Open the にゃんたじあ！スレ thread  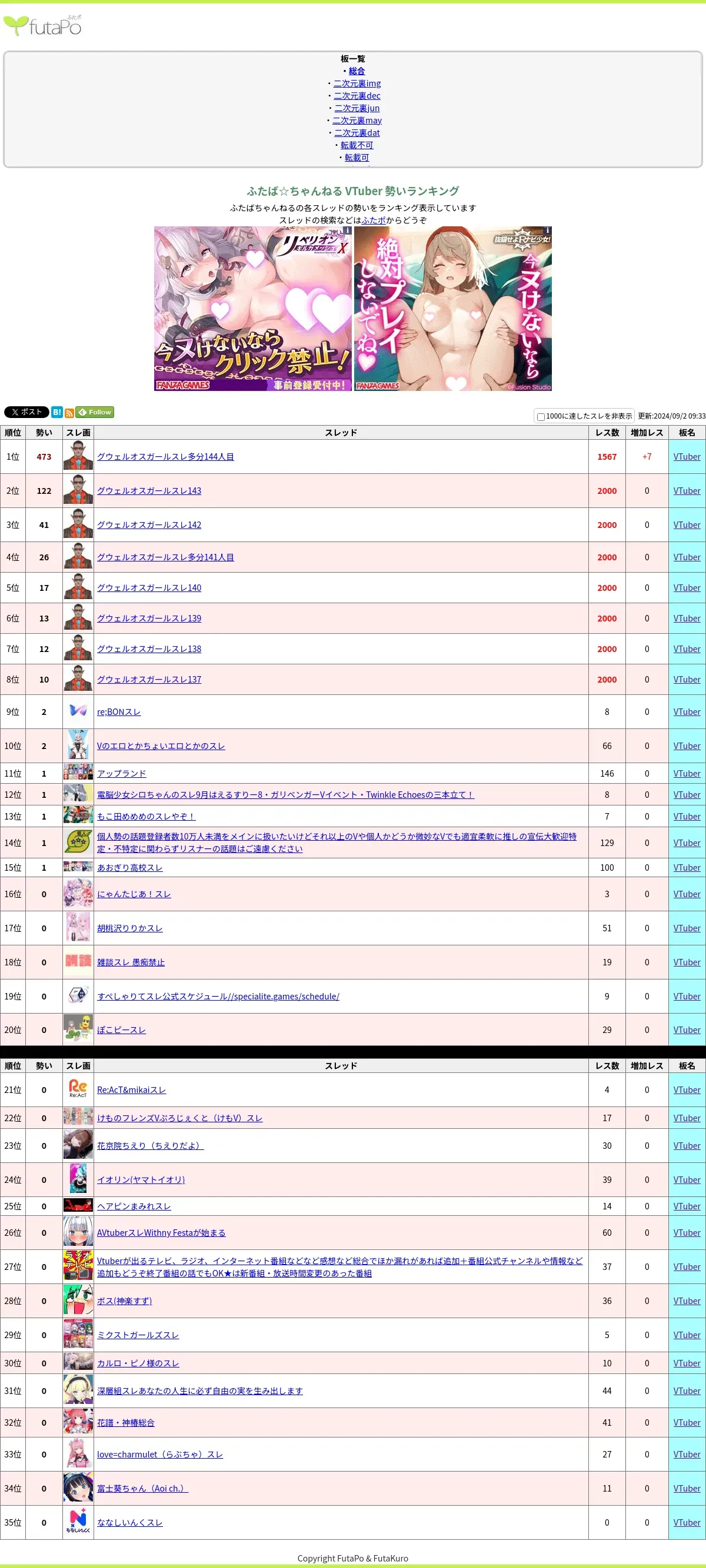(134, 894)
